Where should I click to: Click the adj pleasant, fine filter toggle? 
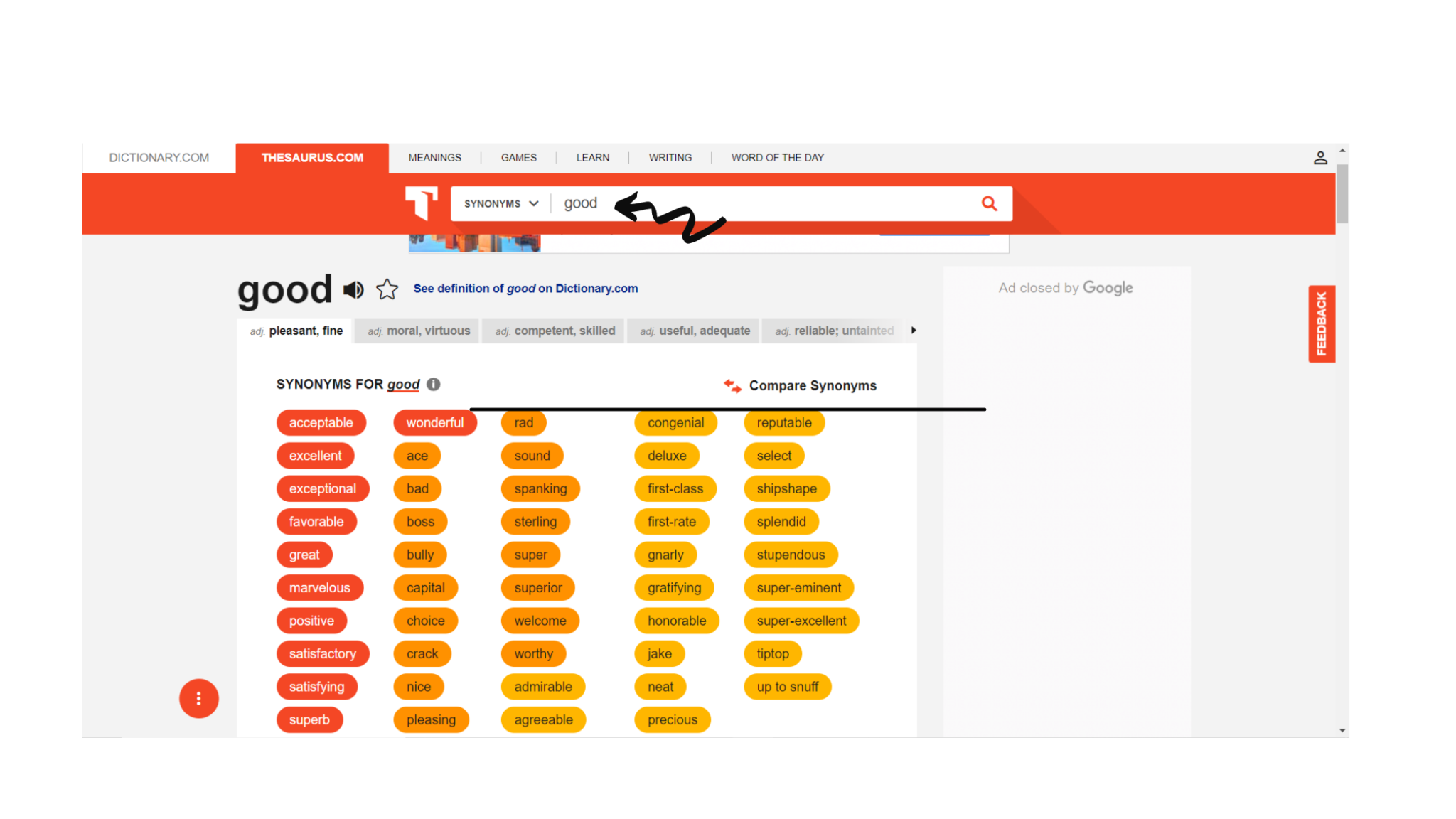point(296,330)
